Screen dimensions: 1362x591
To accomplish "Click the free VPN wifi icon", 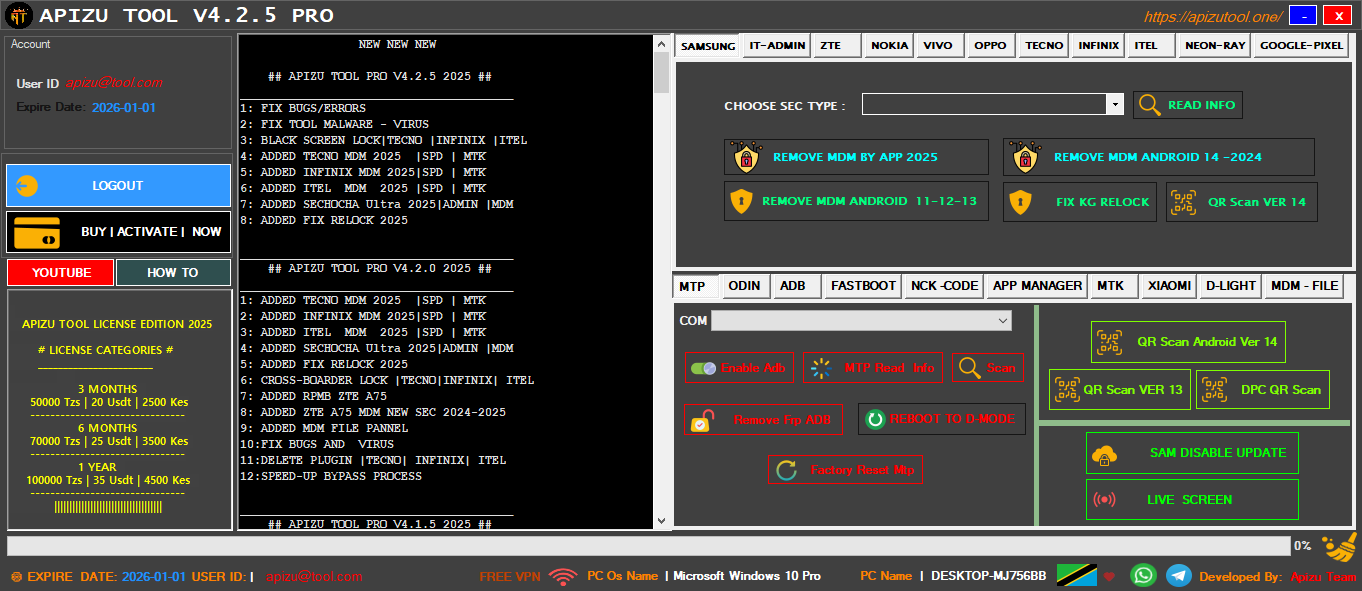I will [563, 576].
